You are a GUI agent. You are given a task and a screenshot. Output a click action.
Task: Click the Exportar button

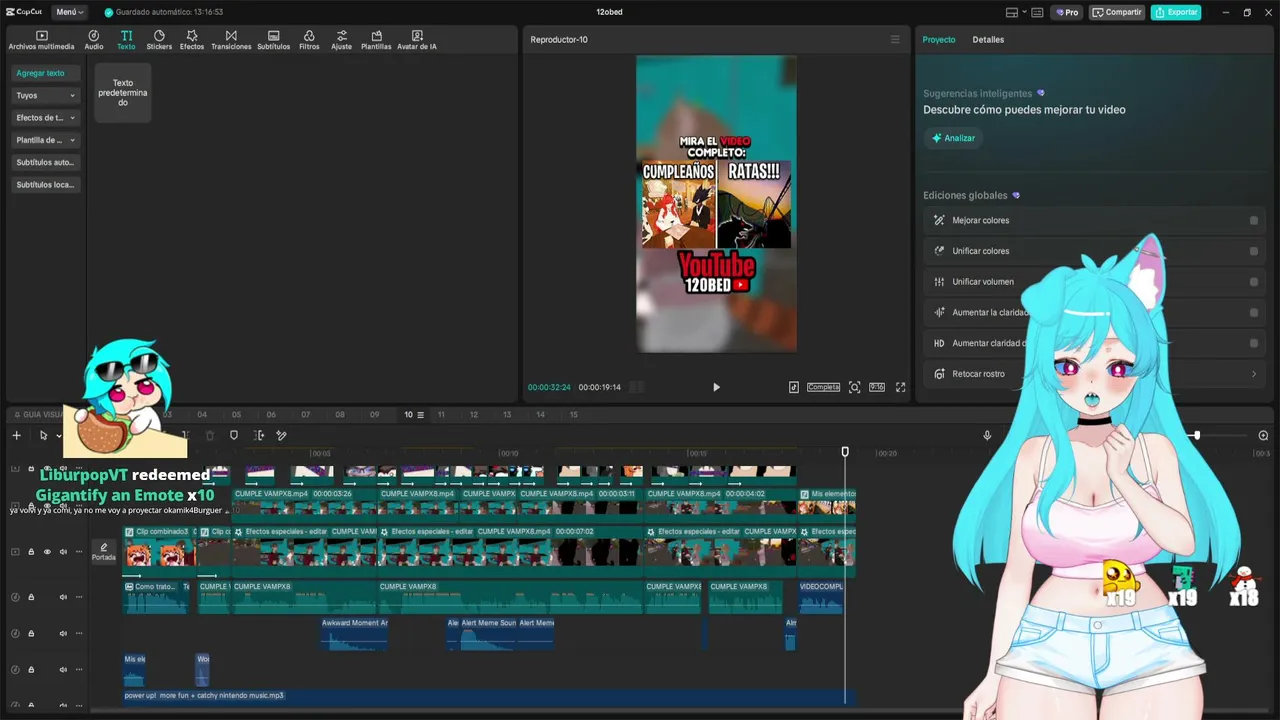[1176, 13]
